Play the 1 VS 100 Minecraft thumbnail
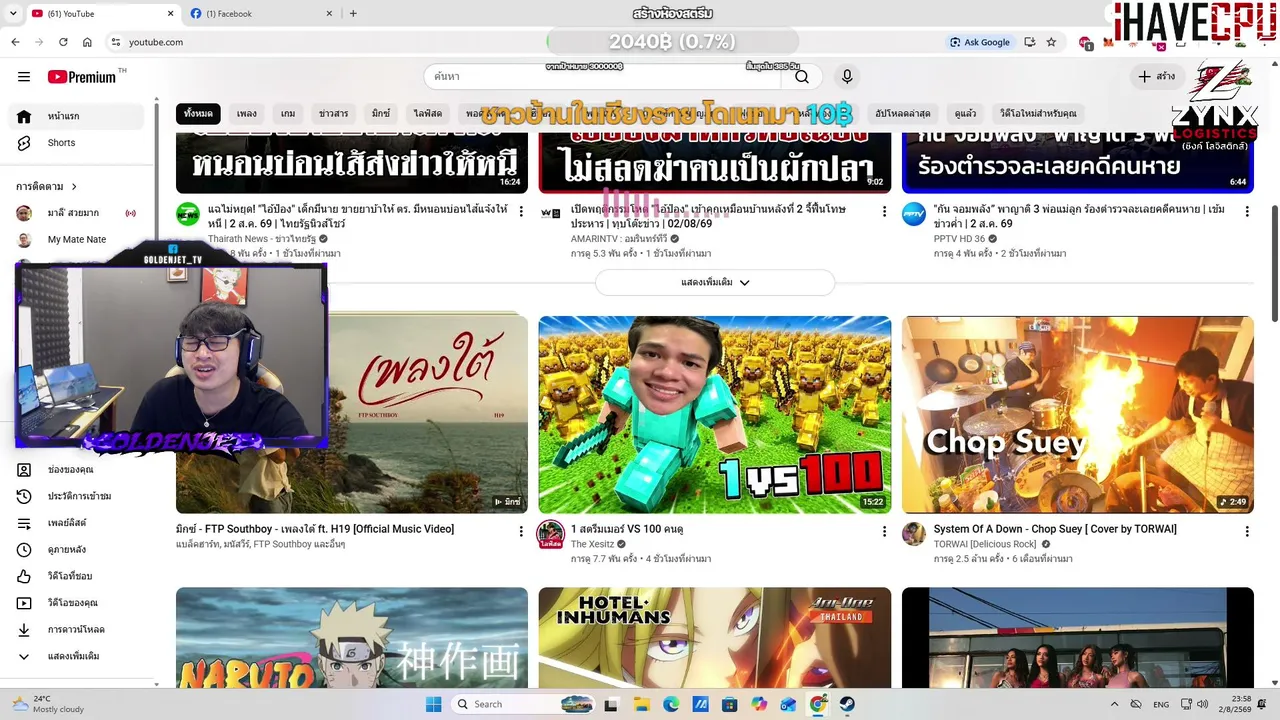Viewport: 1280px width, 720px height. tap(715, 415)
